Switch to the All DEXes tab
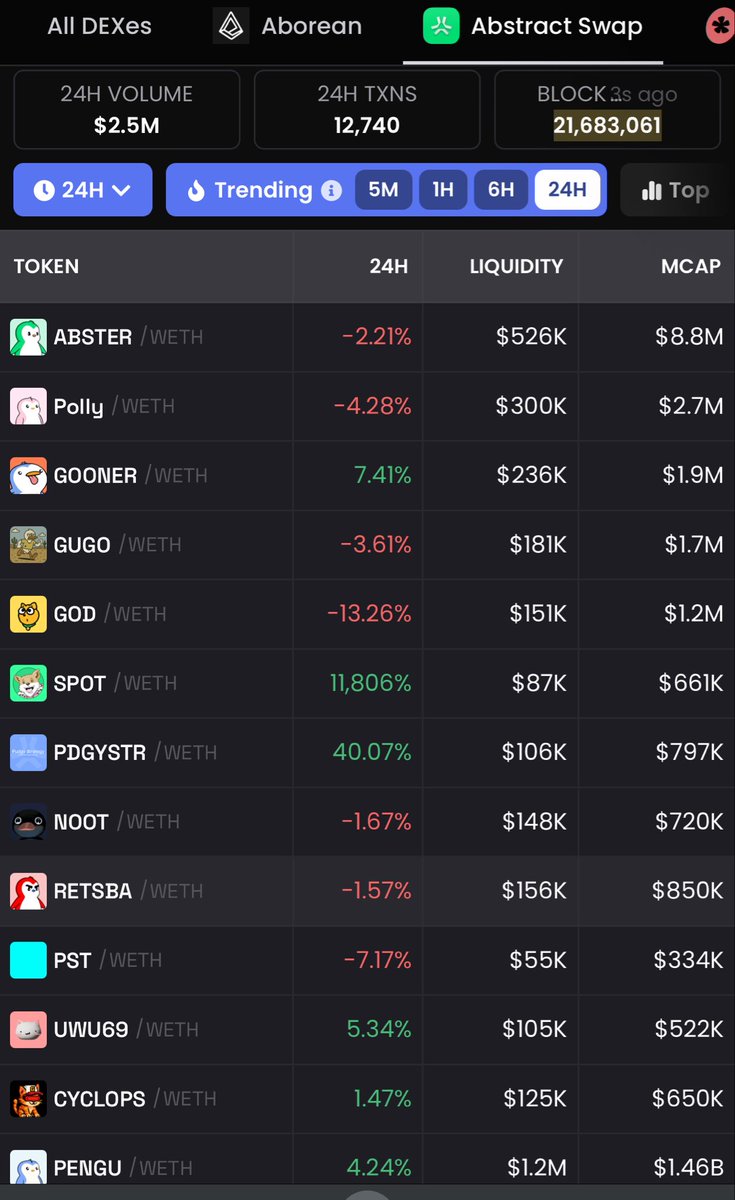Image resolution: width=735 pixels, height=1200 pixels. pyautogui.click(x=99, y=26)
